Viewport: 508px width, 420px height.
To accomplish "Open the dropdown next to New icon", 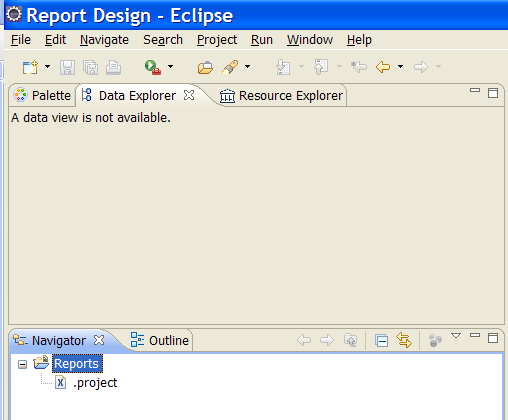I will [x=48, y=66].
